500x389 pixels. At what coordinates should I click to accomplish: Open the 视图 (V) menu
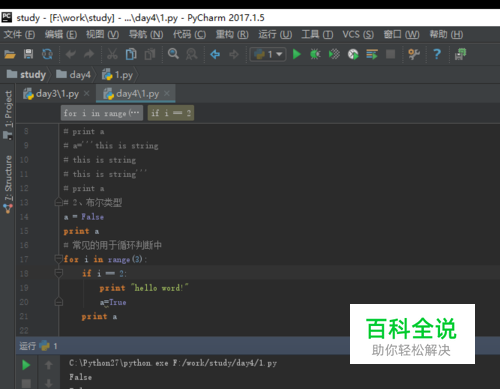click(x=102, y=34)
